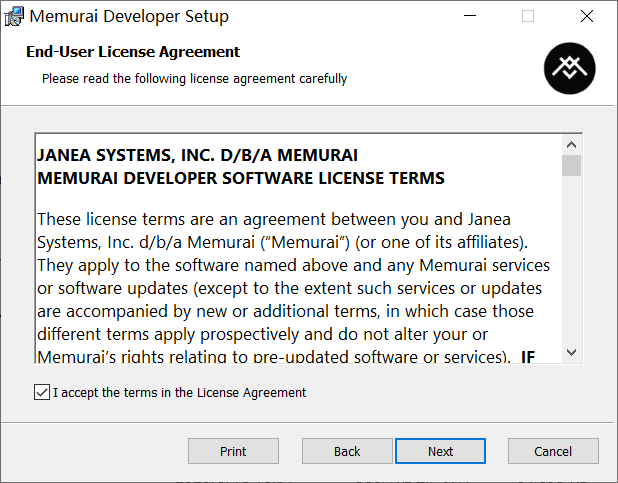Click the Next button

[440, 451]
